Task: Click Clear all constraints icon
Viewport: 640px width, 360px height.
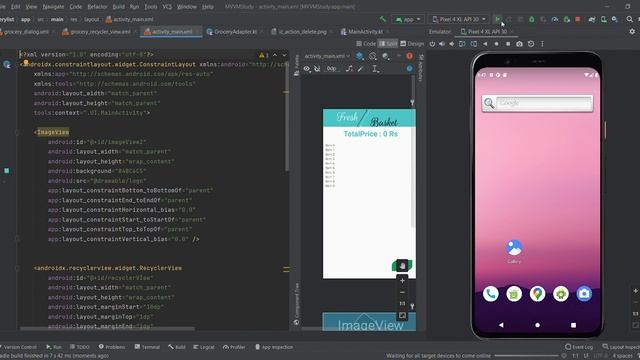Action: tap(349, 69)
